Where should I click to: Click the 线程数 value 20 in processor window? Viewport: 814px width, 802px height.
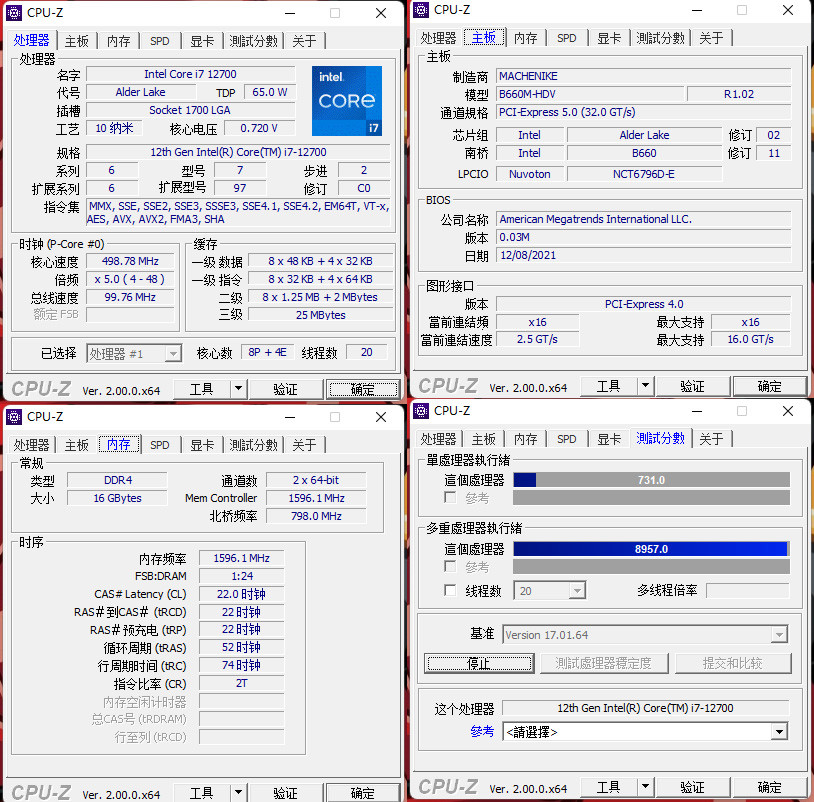367,352
